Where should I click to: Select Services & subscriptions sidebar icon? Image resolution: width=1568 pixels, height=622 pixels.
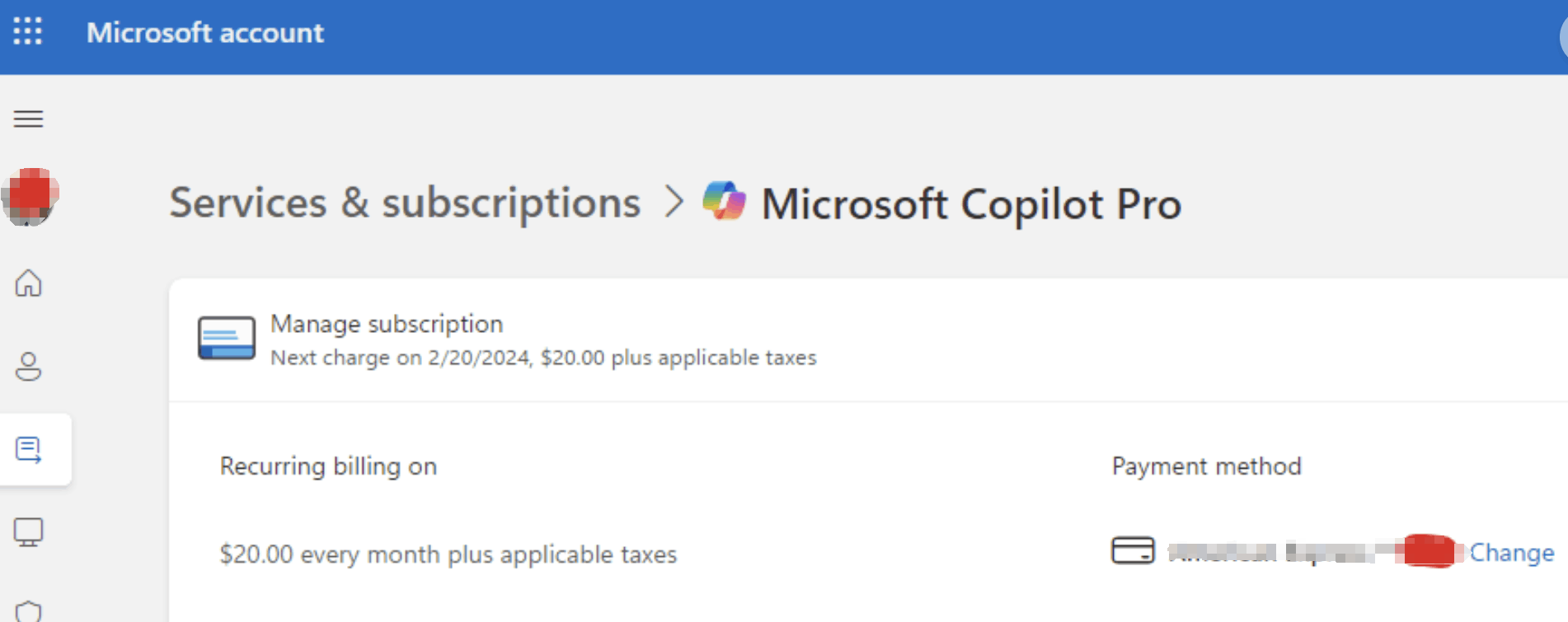(29, 449)
